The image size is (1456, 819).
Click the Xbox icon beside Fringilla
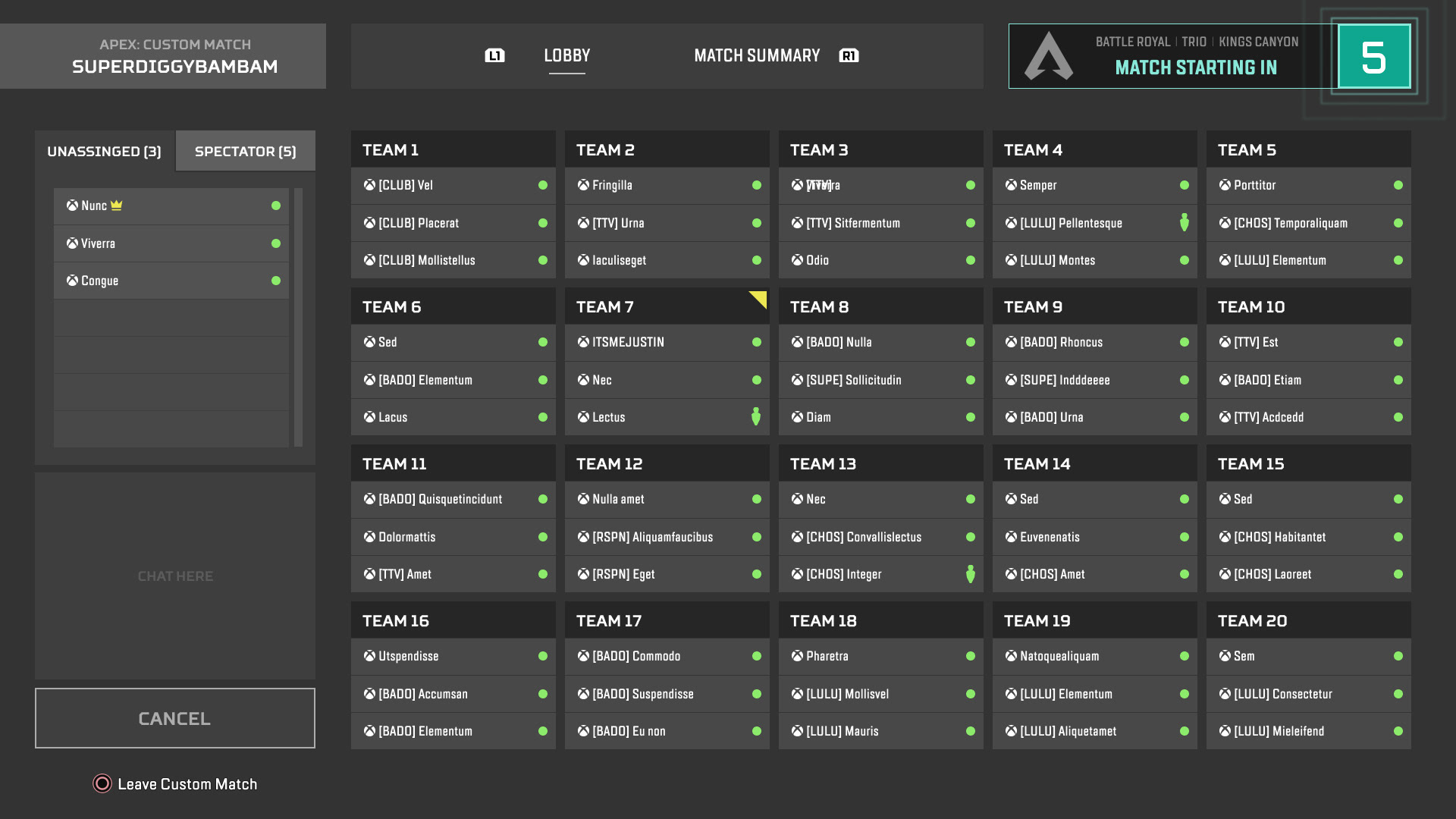point(583,185)
